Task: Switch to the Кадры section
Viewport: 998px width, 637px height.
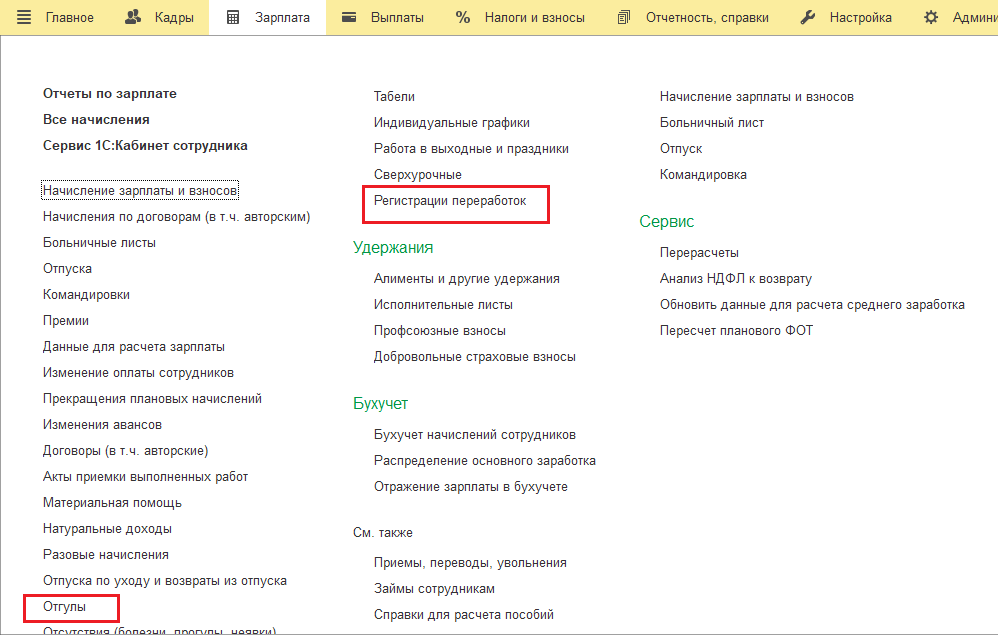Action: (174, 18)
